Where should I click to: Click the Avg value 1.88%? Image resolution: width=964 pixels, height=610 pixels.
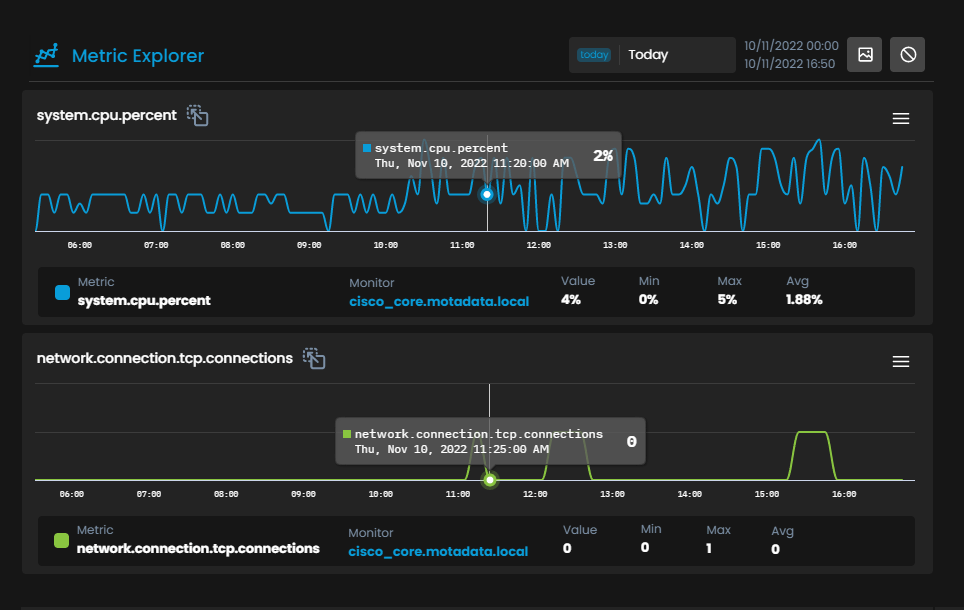804,299
